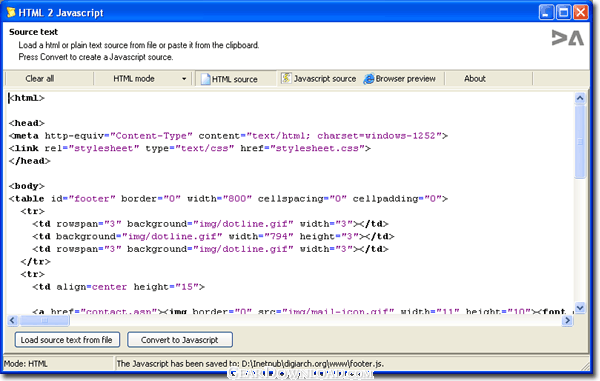Image resolution: width=600 pixels, height=381 pixels.
Task: Open the About tab
Action: pyautogui.click(x=475, y=78)
